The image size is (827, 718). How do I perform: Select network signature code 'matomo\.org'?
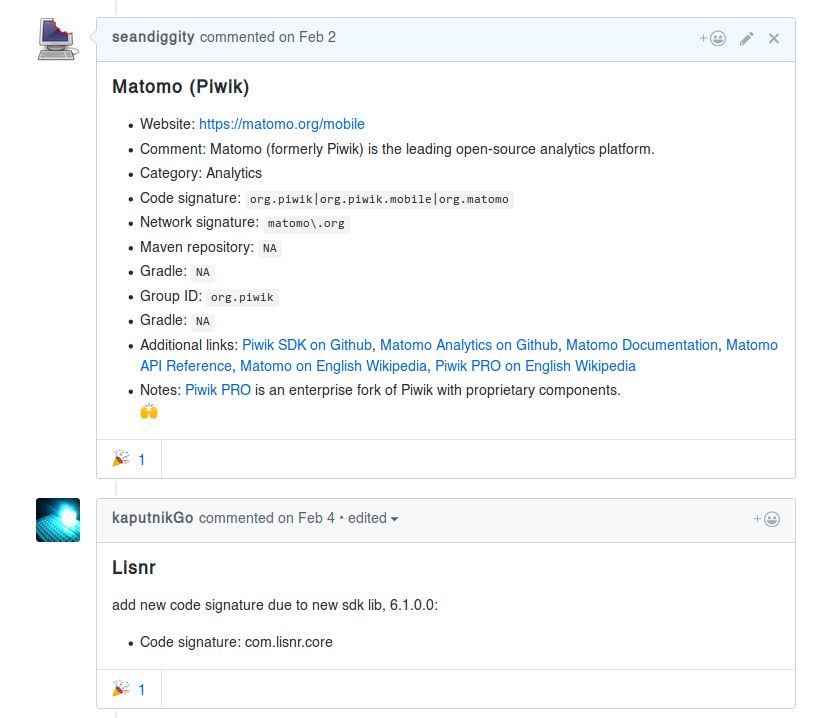[306, 224]
